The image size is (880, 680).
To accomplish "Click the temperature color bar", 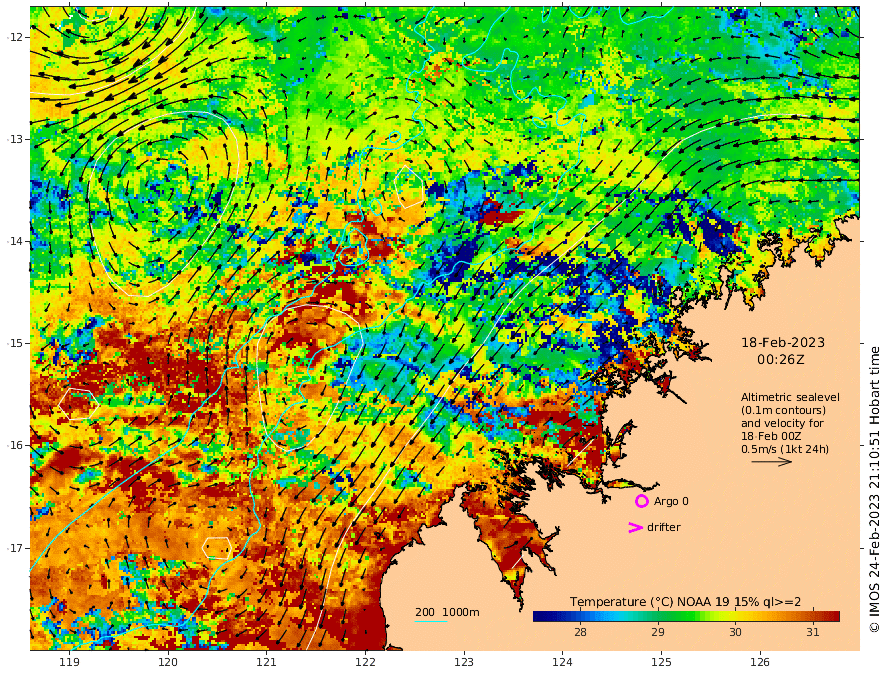I will [x=686, y=616].
